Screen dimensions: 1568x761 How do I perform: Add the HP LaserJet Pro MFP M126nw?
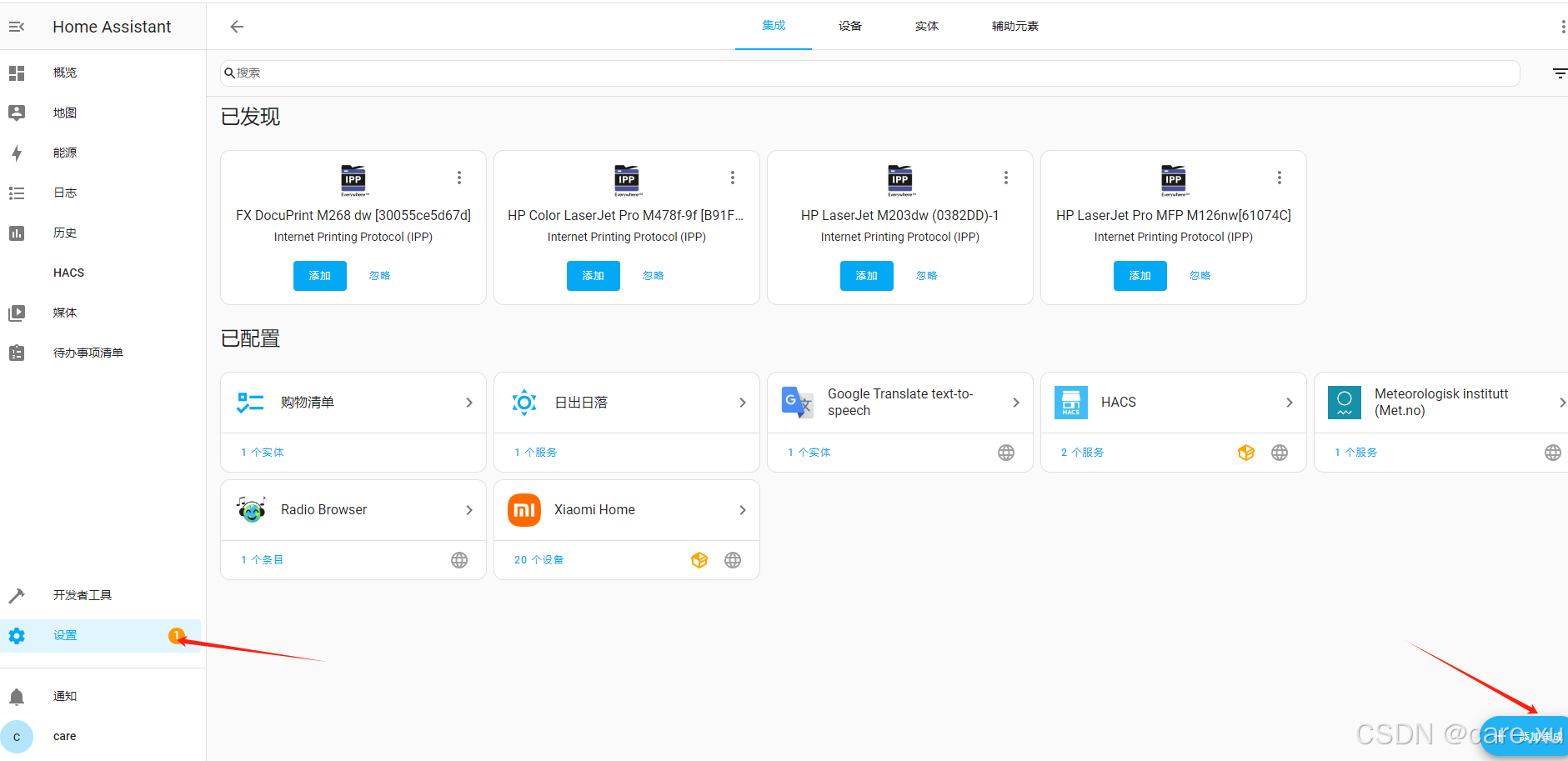(x=1140, y=276)
